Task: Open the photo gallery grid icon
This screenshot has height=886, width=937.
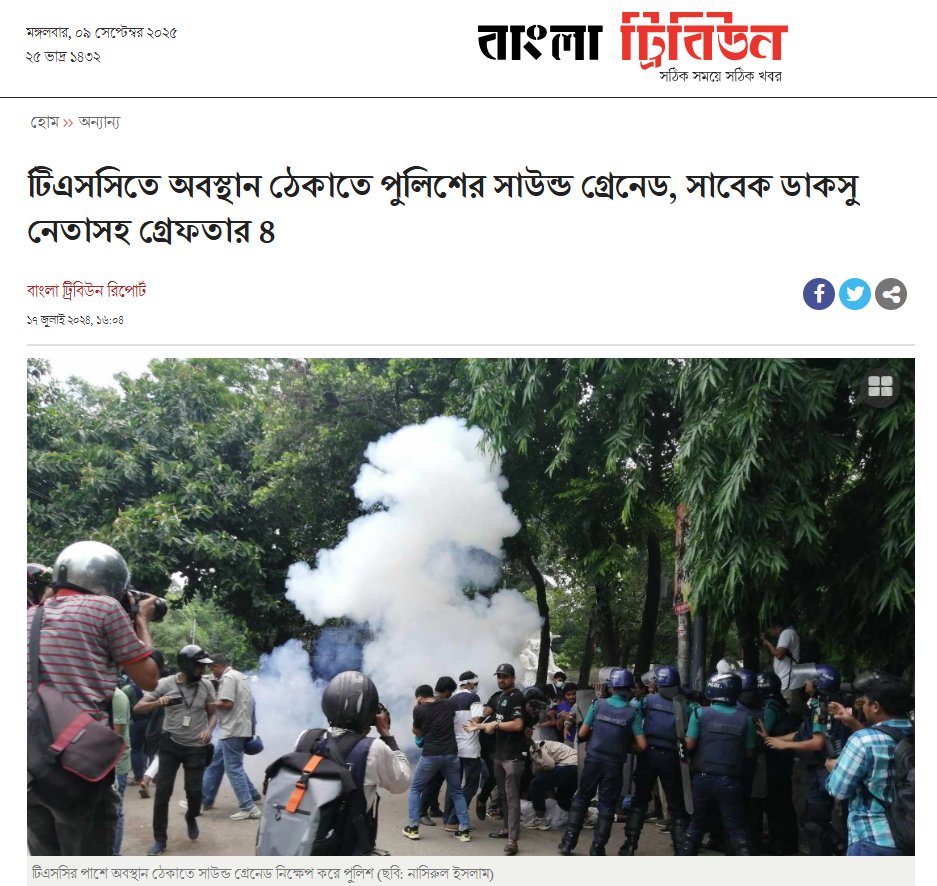Action: click(880, 387)
